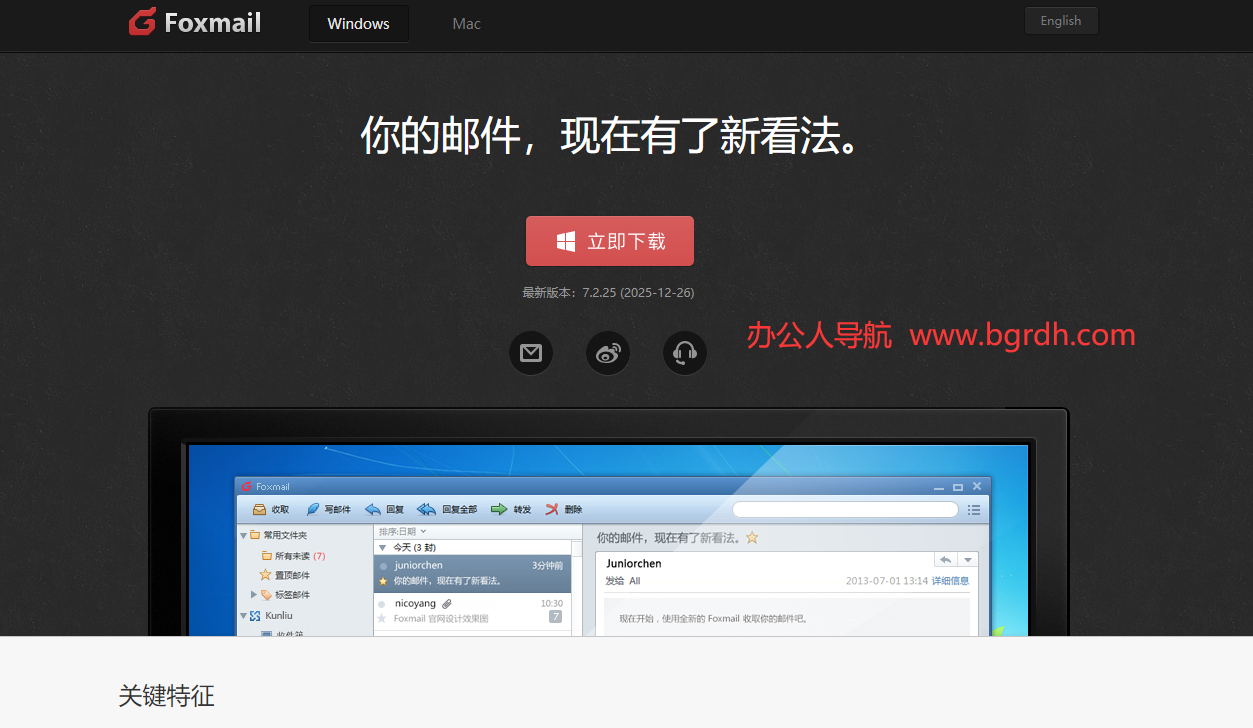Open the round envelope mail icon
The image size is (1253, 728).
531,353
